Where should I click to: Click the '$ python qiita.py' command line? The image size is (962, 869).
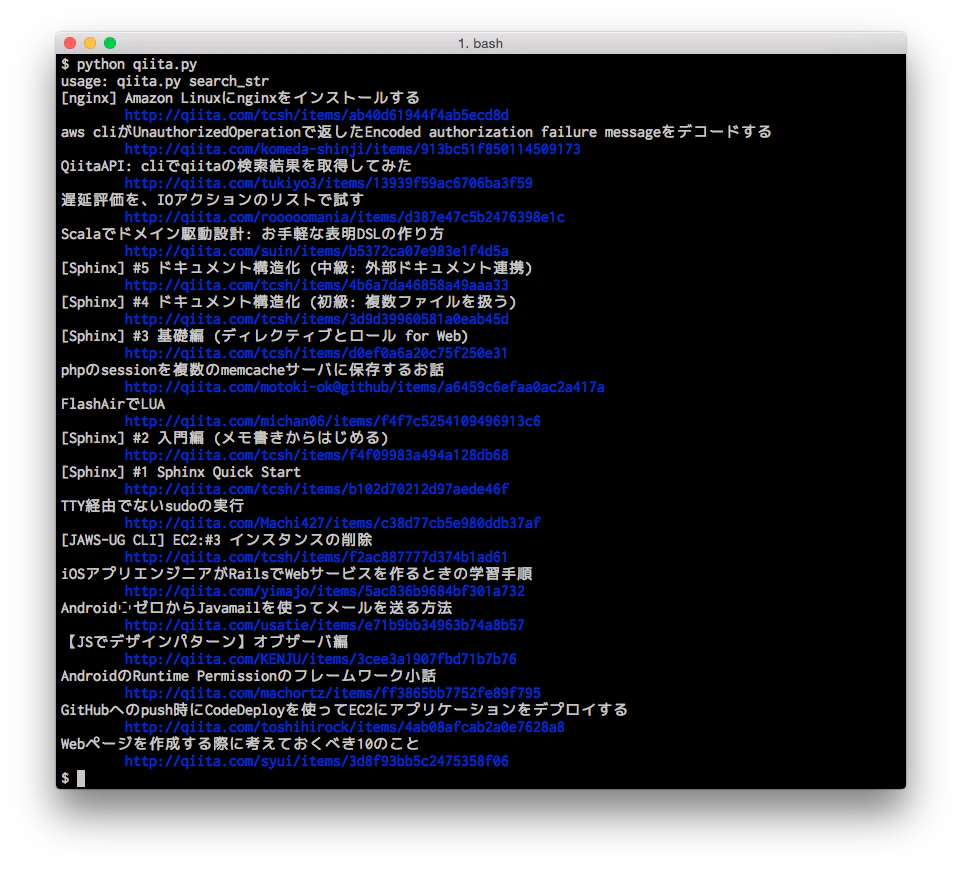[x=129, y=64]
